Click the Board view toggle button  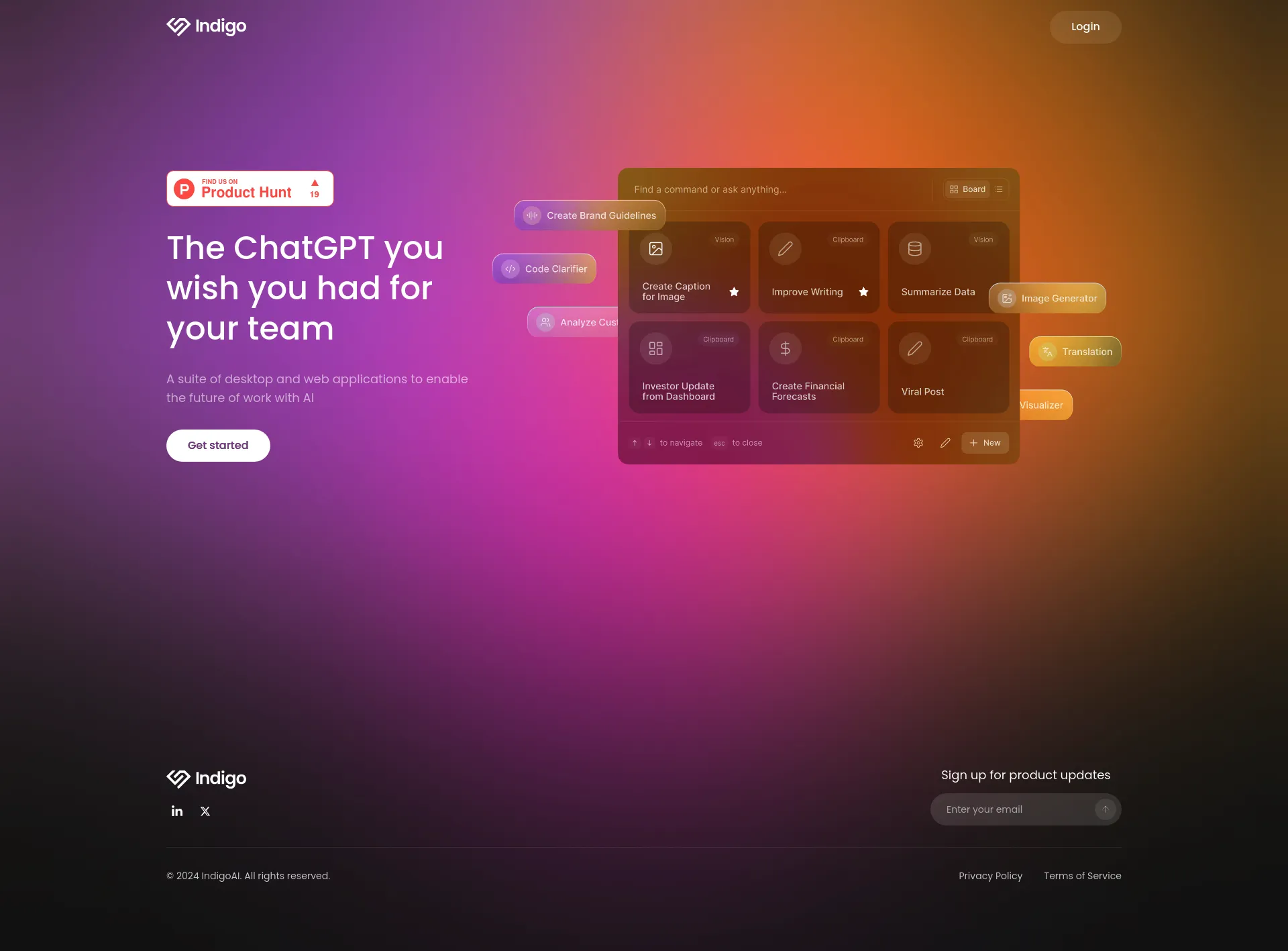click(966, 189)
